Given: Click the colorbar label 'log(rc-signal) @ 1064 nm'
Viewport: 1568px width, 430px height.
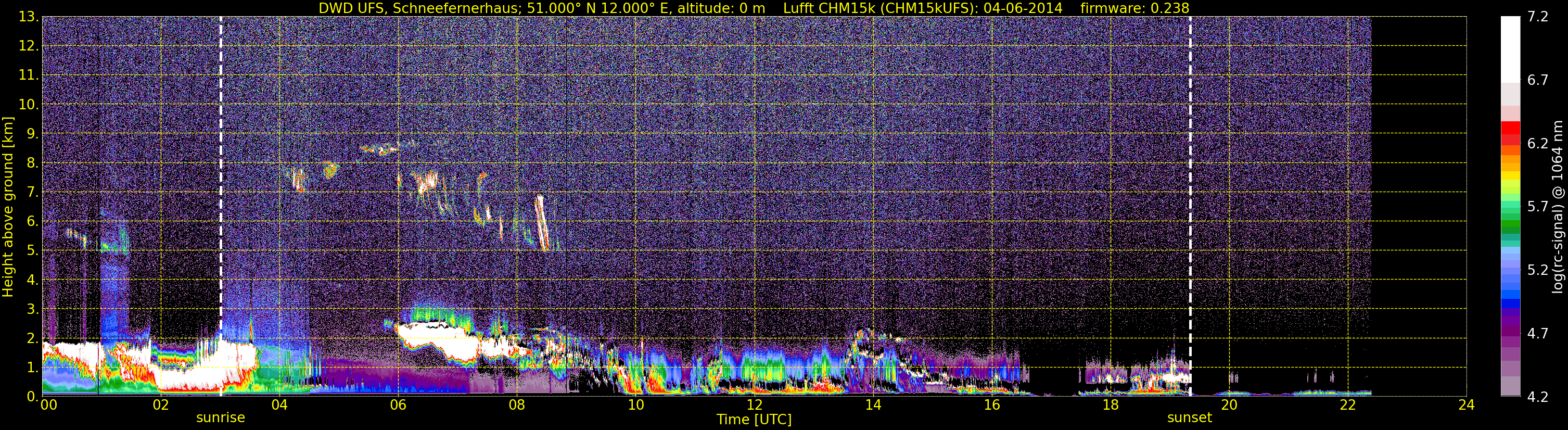Looking at the screenshot, I should (1558, 207).
